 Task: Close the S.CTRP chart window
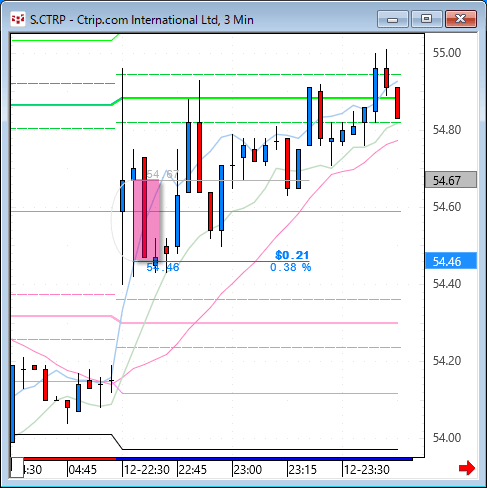461,19
